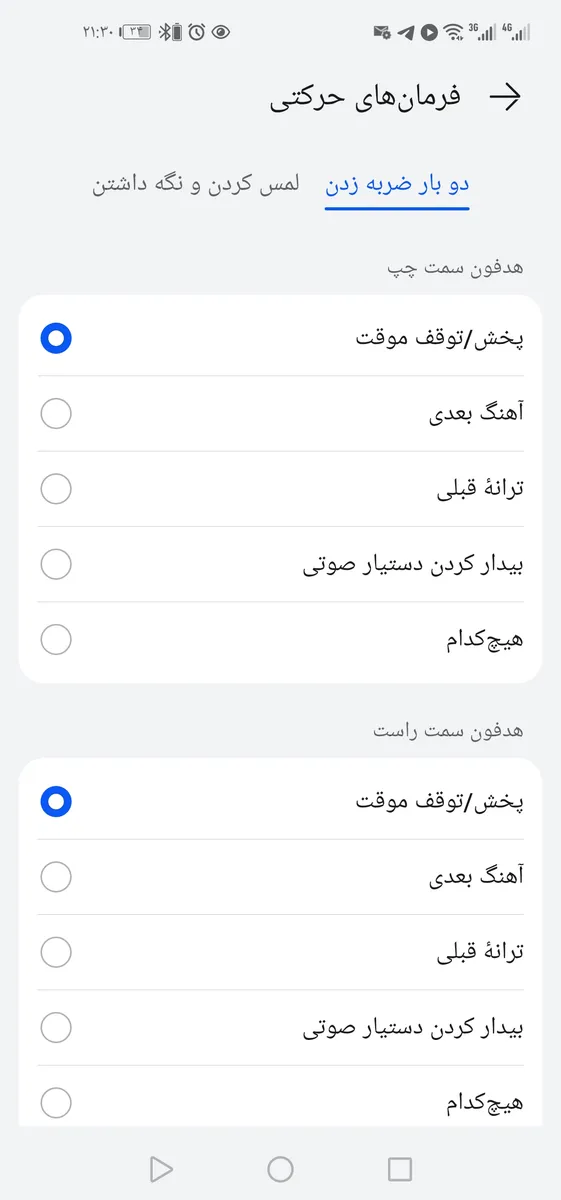The height and width of the screenshot is (1200, 561).
Task: Switch to لمس کردن و نگه داشتن tab
Action: (196, 185)
